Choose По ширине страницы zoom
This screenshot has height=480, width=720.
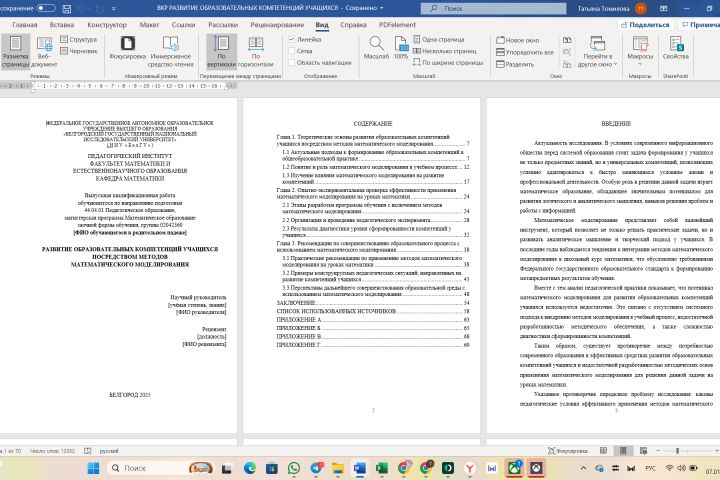[x=448, y=62]
